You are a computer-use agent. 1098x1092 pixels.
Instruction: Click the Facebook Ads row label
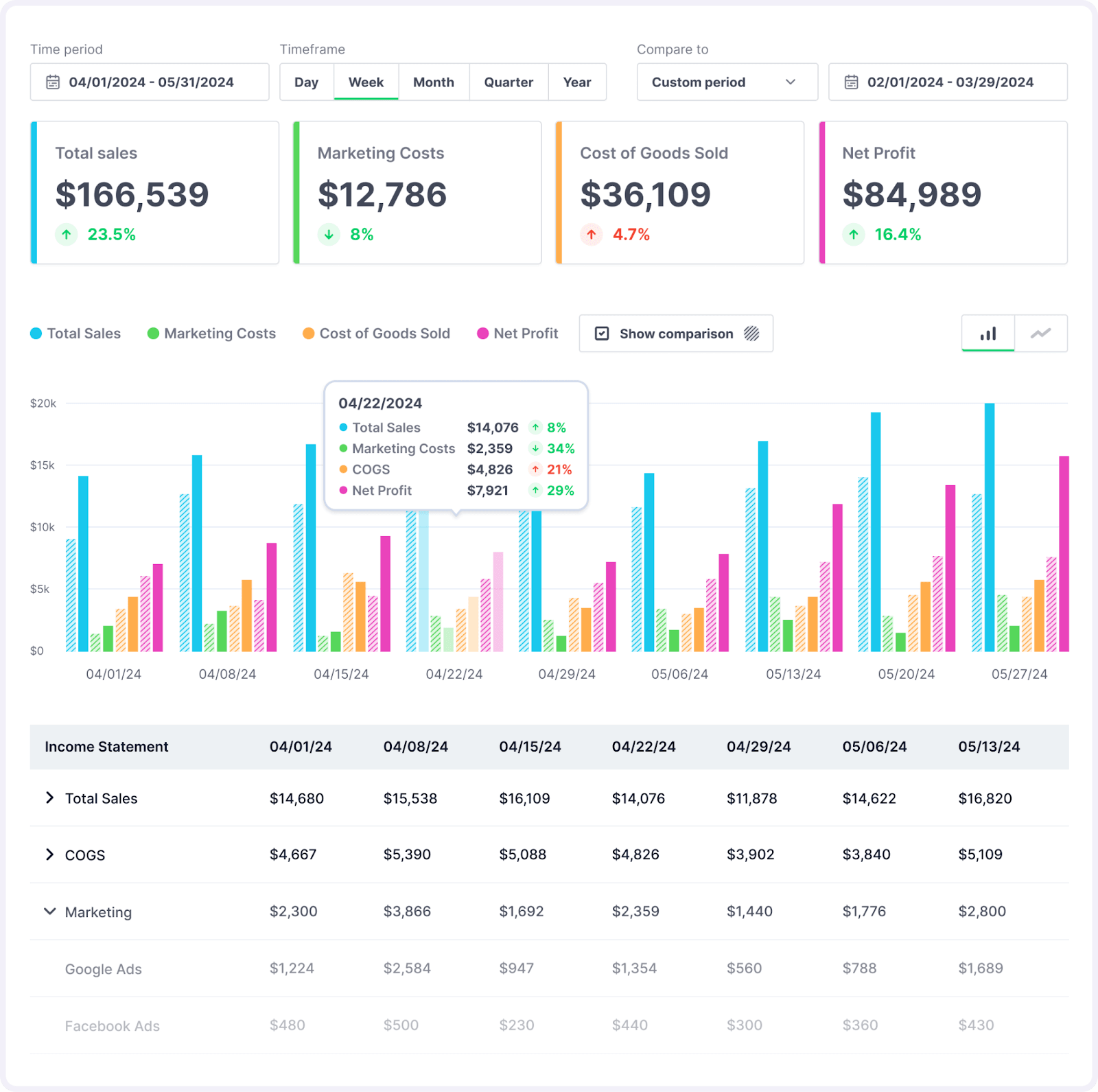pos(113,1026)
